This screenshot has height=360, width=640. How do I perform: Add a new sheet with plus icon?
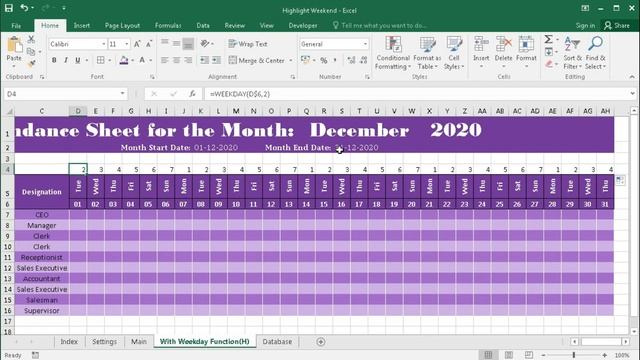(x=321, y=342)
